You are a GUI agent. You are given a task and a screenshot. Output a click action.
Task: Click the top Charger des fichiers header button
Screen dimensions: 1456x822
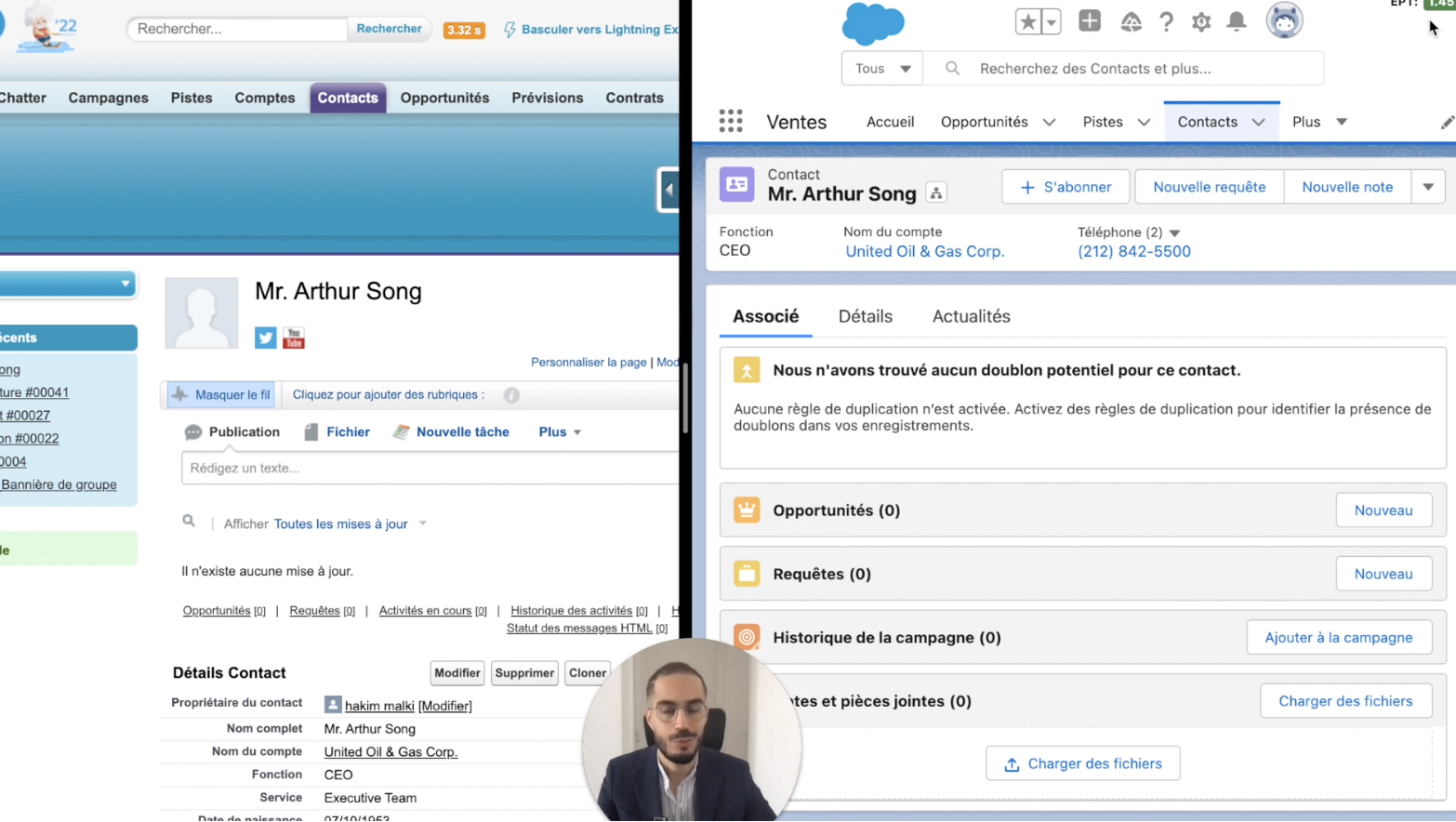click(1345, 701)
